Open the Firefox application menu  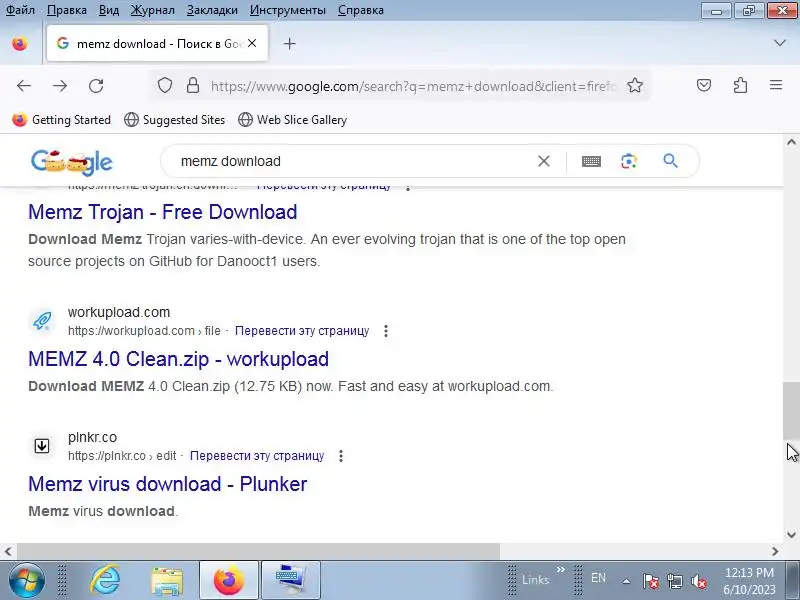tap(776, 85)
